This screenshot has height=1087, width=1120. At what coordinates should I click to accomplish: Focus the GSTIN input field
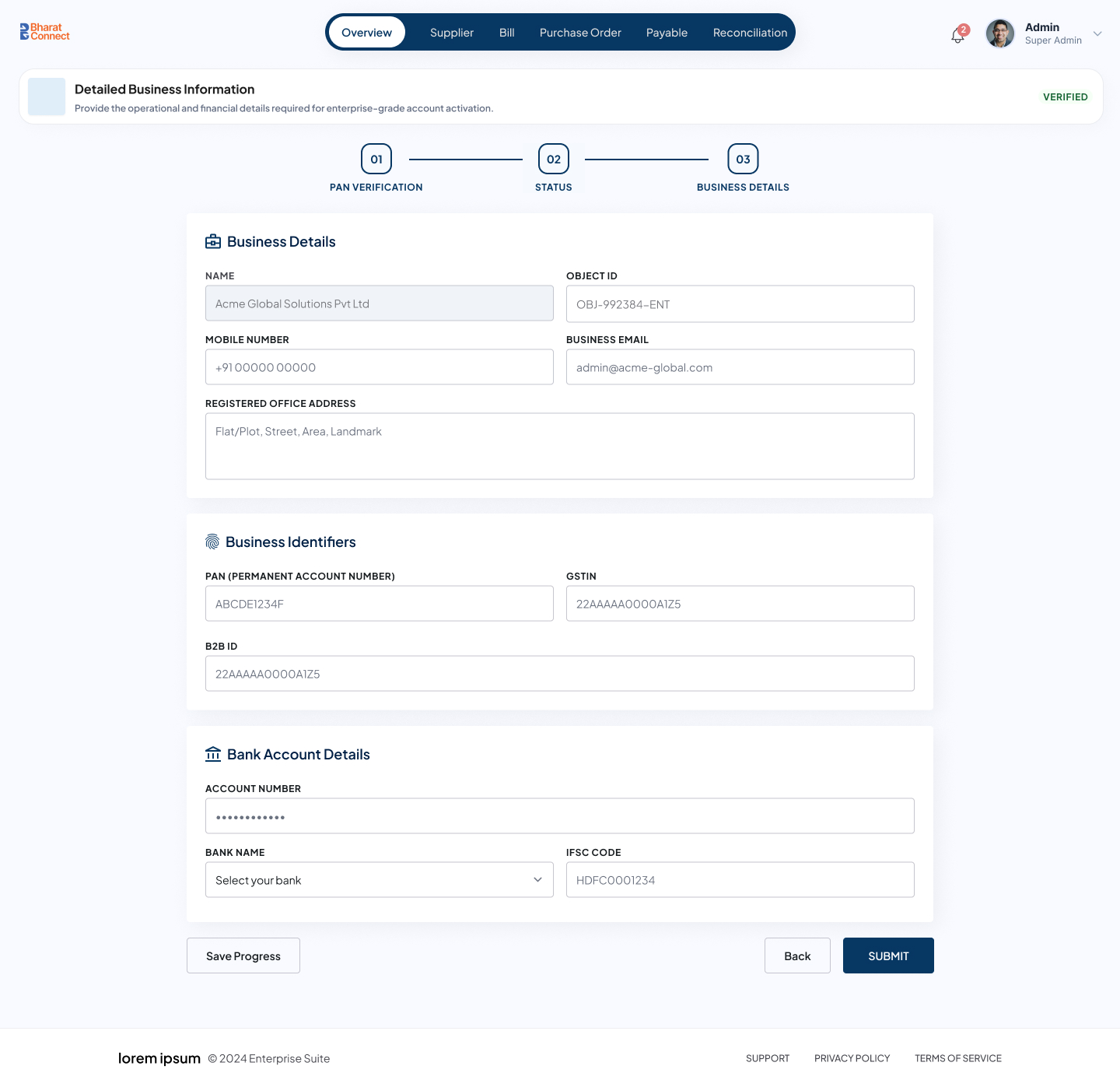coord(740,604)
